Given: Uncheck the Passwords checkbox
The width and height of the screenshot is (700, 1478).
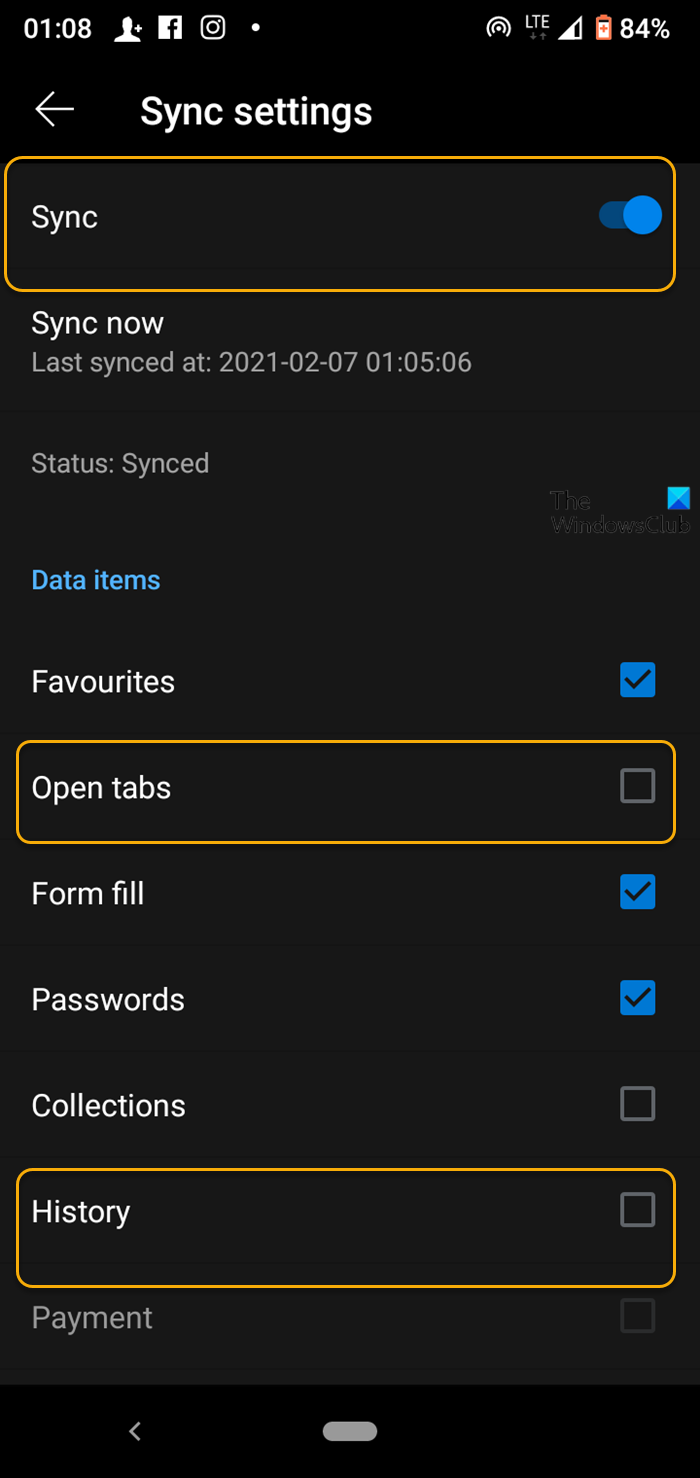Looking at the screenshot, I should click(637, 998).
